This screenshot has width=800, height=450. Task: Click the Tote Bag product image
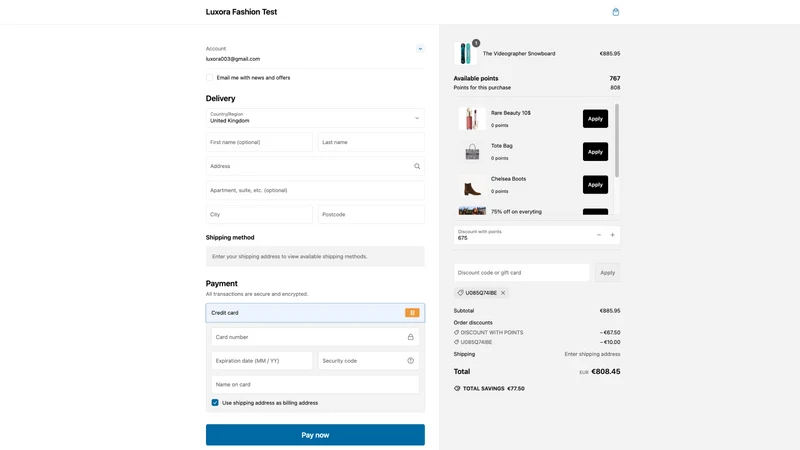[x=472, y=152]
